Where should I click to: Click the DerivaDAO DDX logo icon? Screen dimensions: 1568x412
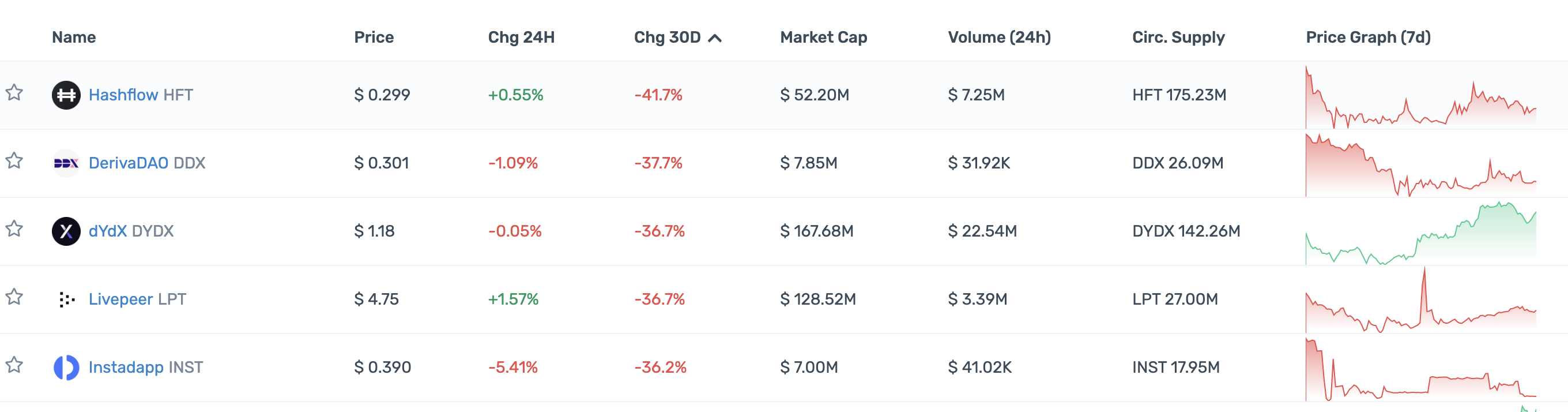(66, 163)
